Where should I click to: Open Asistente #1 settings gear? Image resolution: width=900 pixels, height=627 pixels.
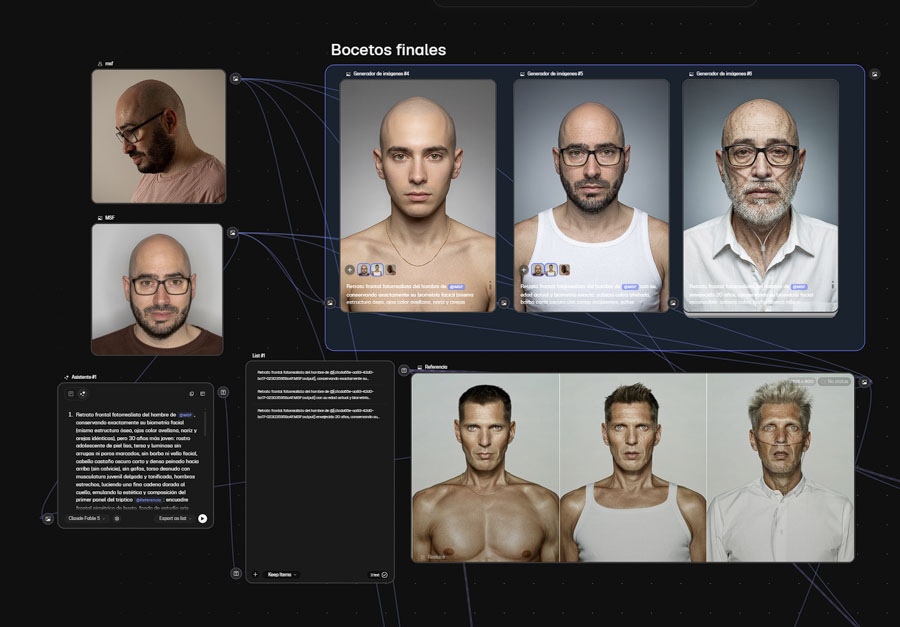(117, 518)
